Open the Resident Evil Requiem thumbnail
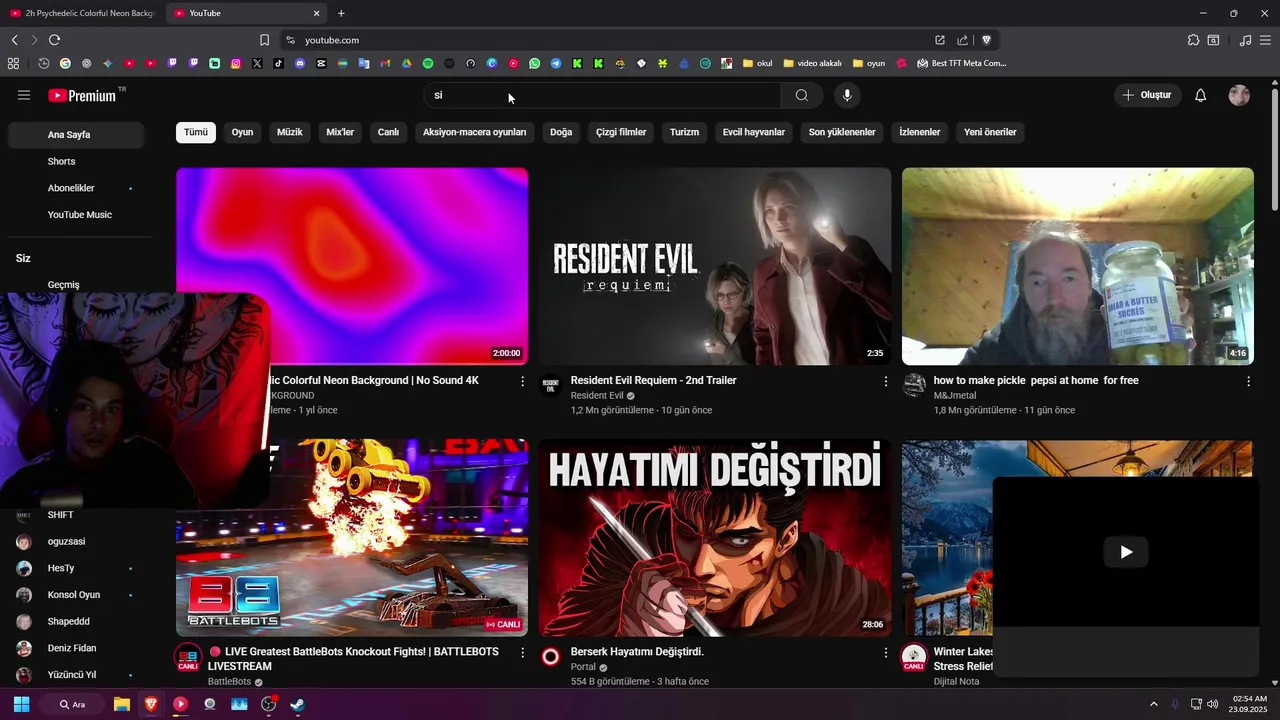The image size is (1280, 720). 715,266
